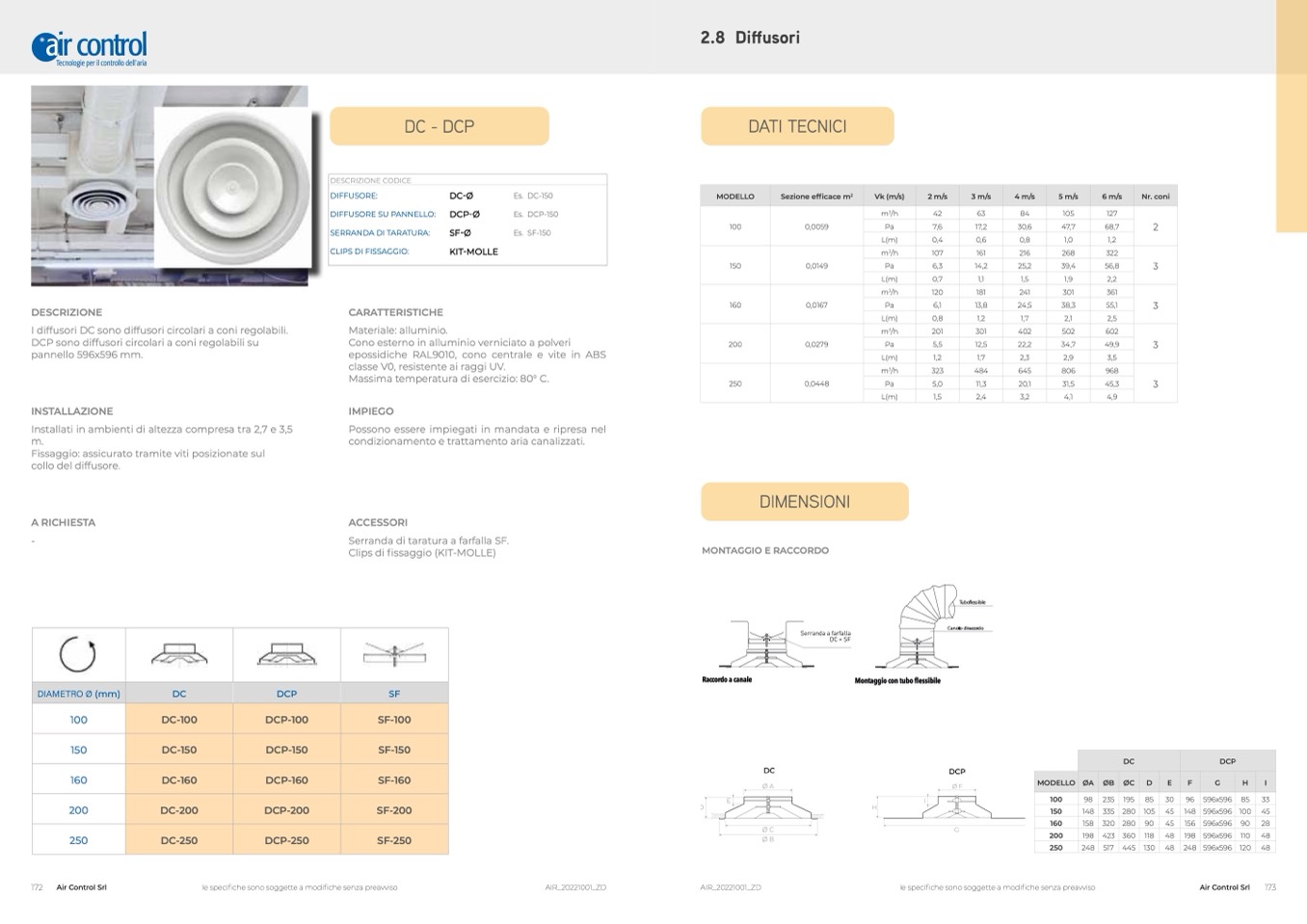The height and width of the screenshot is (924, 1307).
Task: Click the ceiling duct installation photo
Action: pos(92,183)
